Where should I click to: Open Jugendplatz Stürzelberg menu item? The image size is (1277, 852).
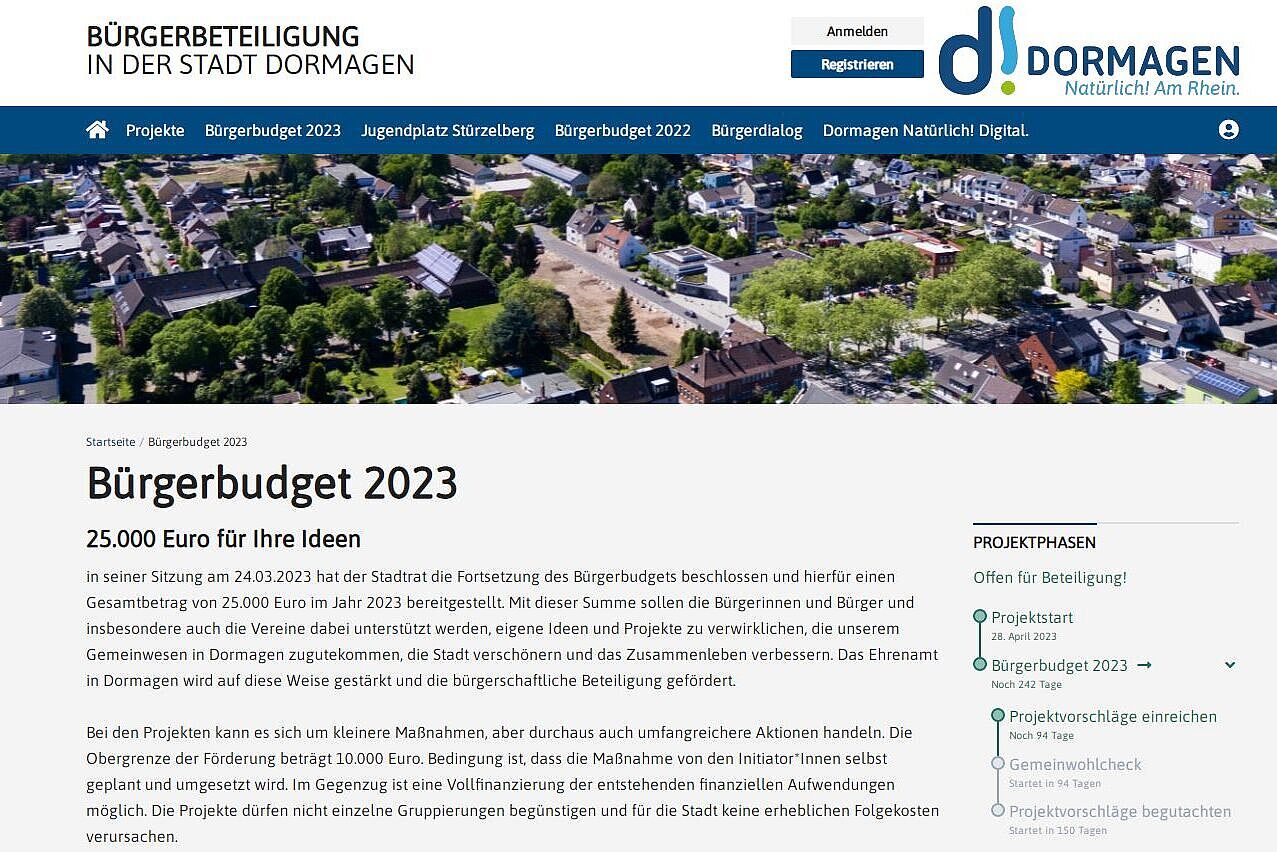point(448,130)
